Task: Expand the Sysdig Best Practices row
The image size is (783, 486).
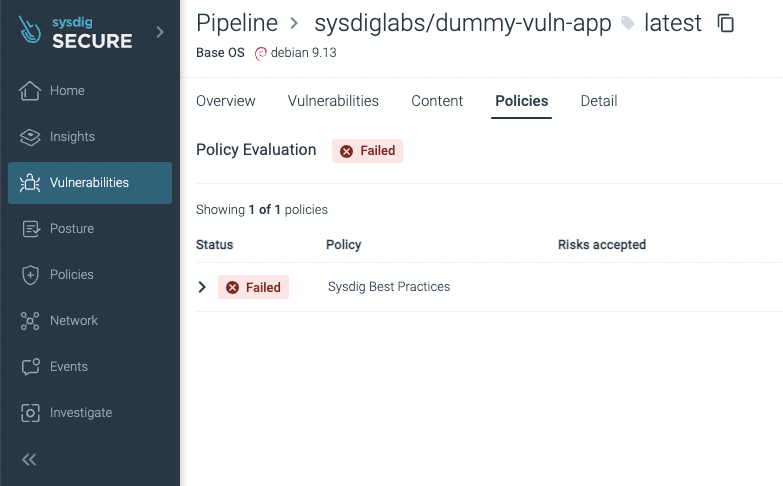Action: pos(202,287)
